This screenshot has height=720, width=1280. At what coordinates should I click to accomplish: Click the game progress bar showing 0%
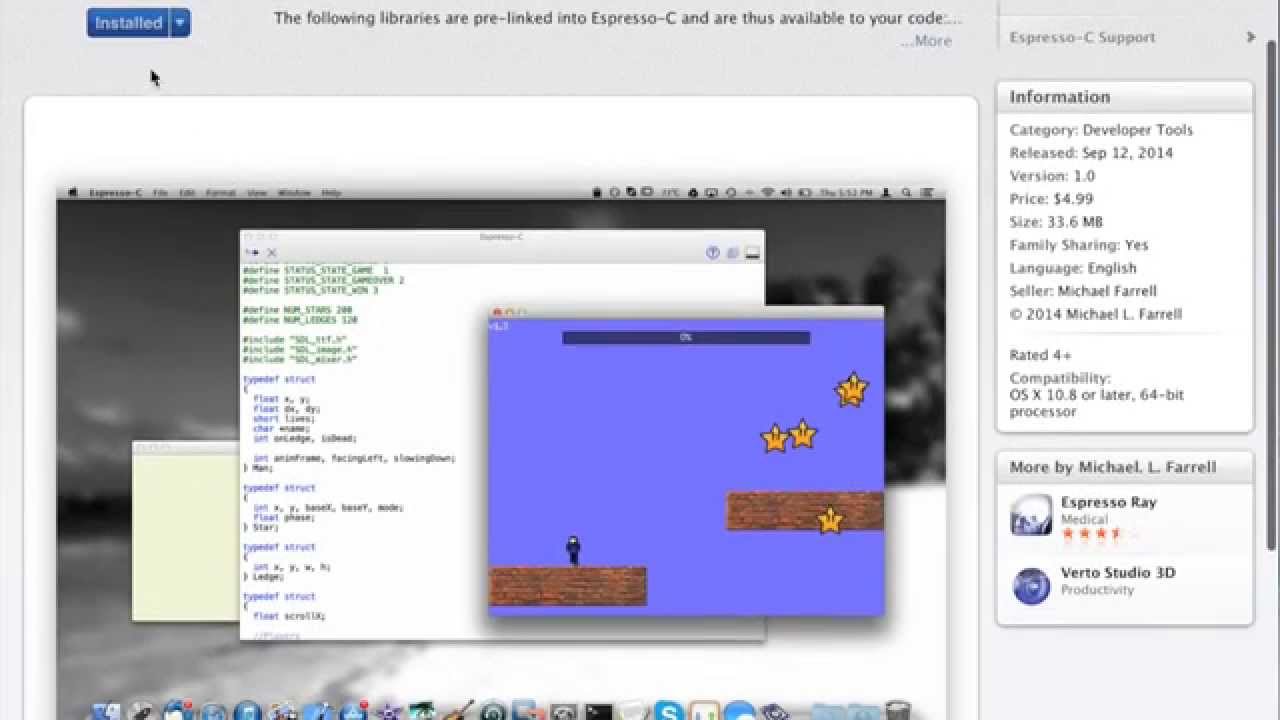tap(686, 338)
